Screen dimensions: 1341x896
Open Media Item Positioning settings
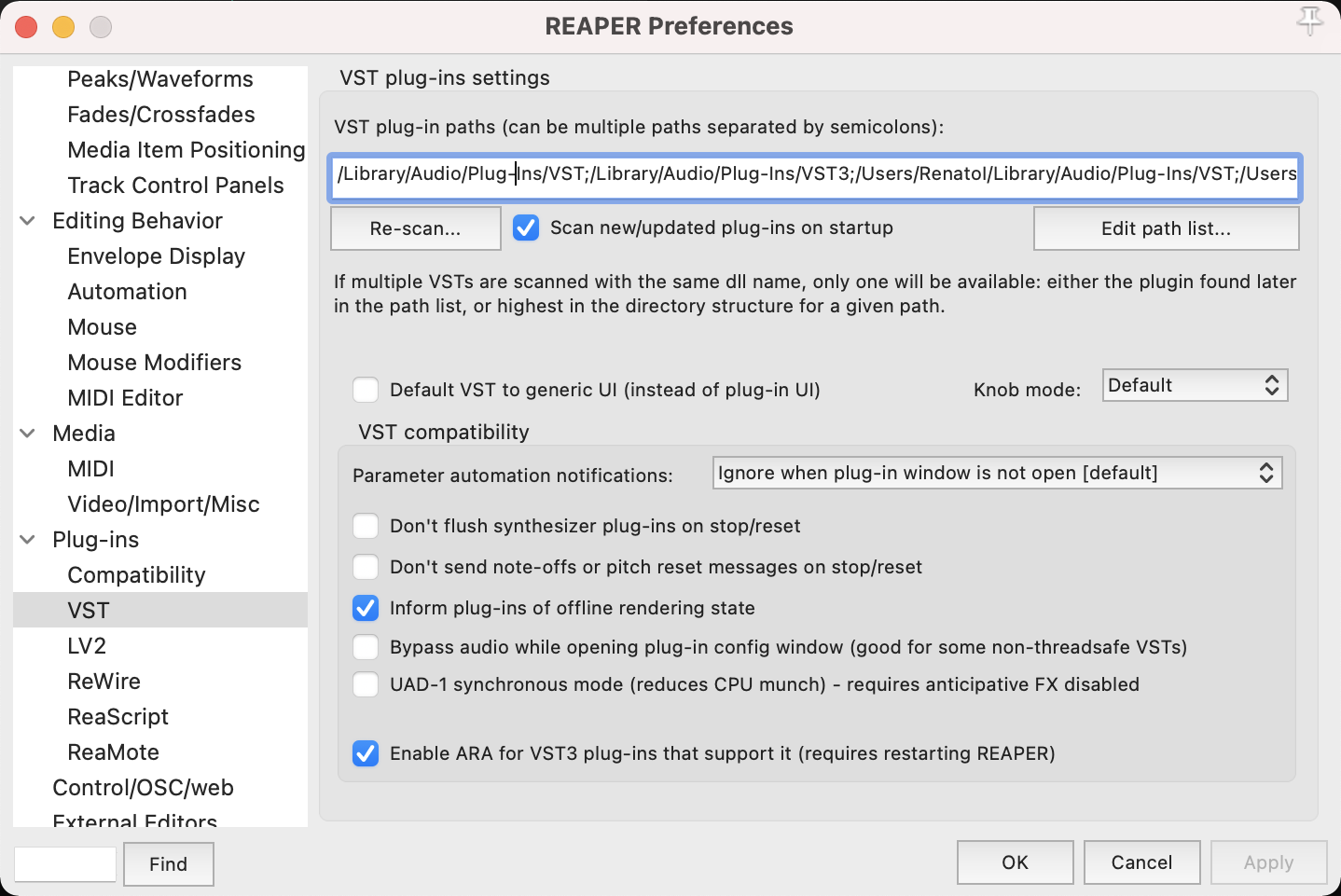187,150
